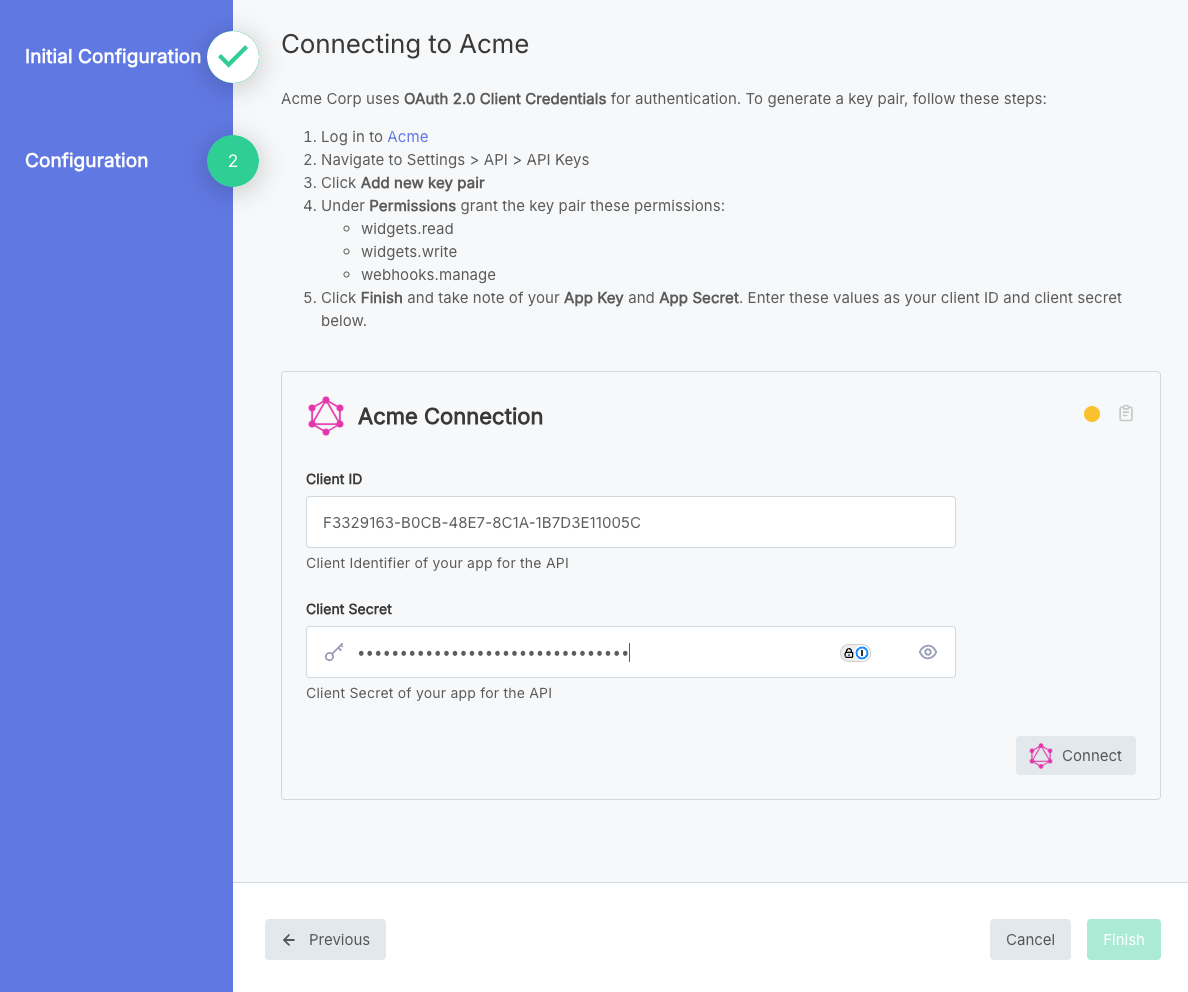Click the key icon in the Client Secret field
1188x992 pixels.
pyautogui.click(x=333, y=651)
